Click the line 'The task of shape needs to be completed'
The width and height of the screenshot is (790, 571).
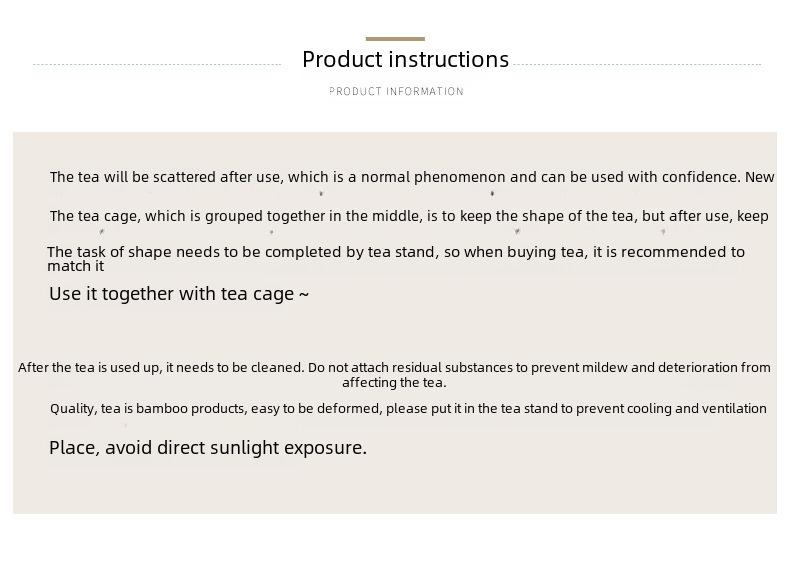point(396,251)
